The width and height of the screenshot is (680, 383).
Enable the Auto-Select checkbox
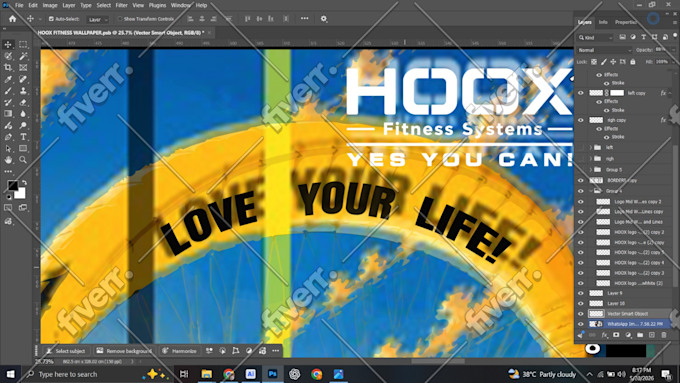click(51, 19)
